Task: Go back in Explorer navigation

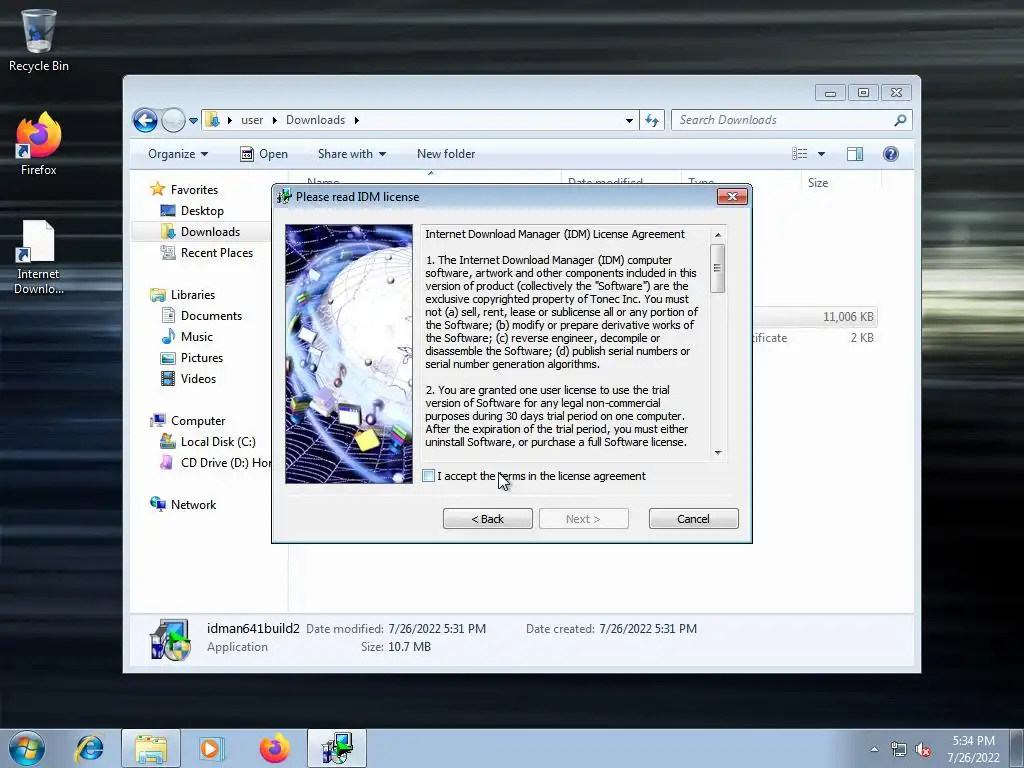Action: point(145,120)
